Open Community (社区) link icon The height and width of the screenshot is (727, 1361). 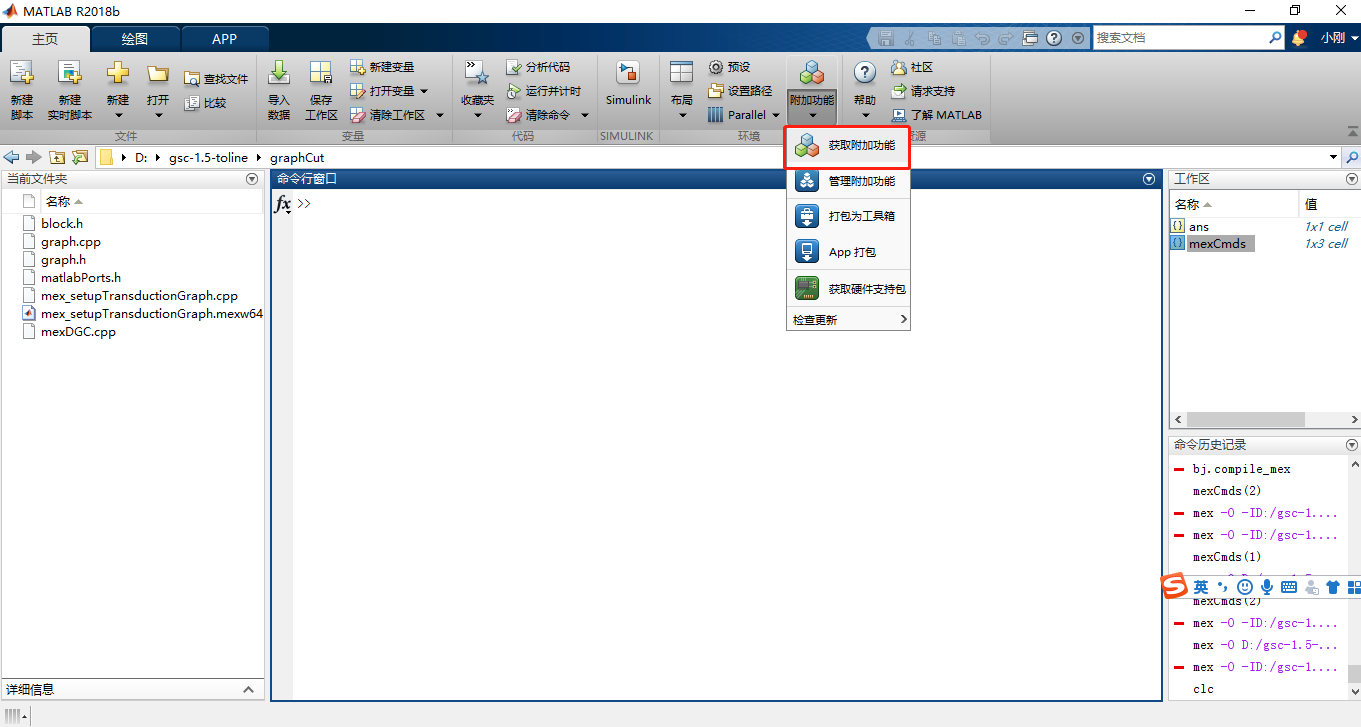tap(898, 67)
